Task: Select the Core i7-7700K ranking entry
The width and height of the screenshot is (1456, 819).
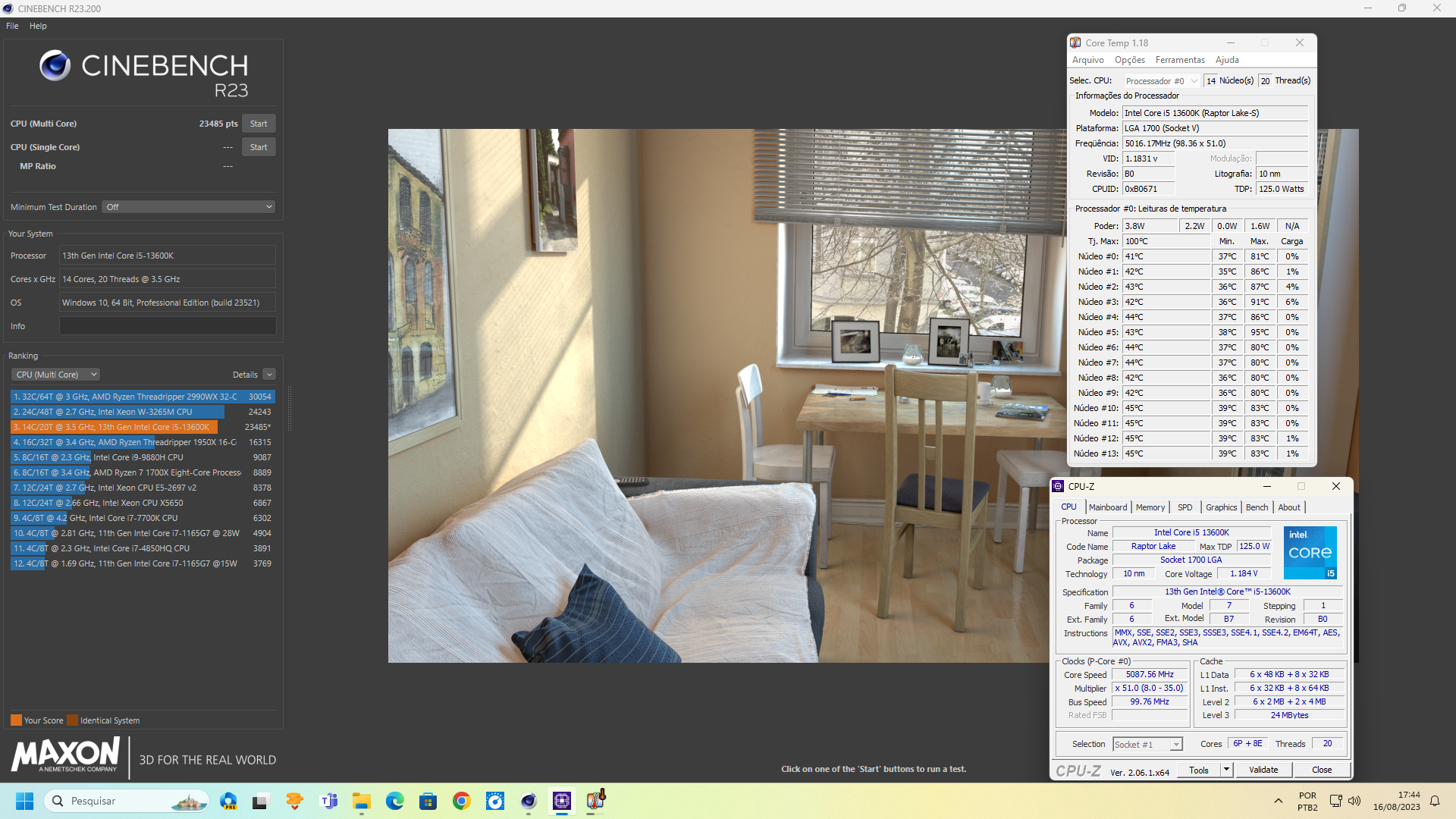Action: 143,518
